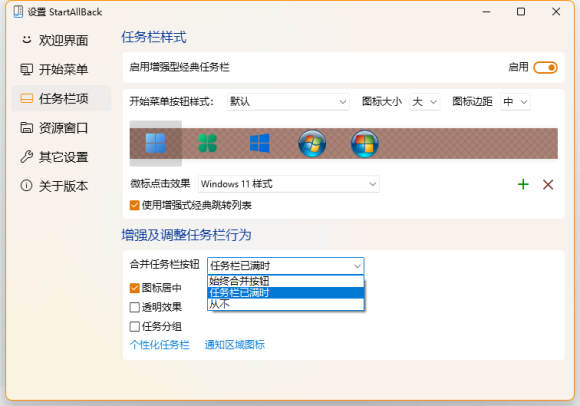Pick the blue Windows 10 logo icon
This screenshot has height=406, width=580.
(x=260, y=143)
